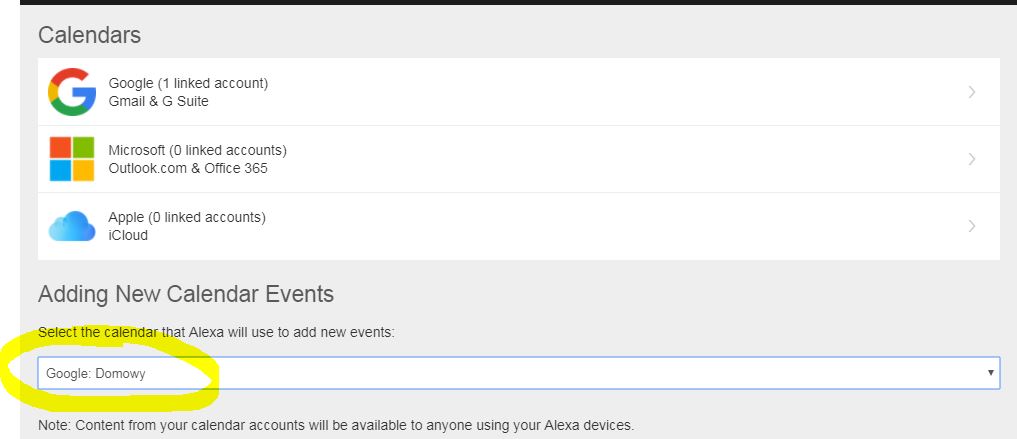Open the 'Google: Domowy' calendar dropdown
The height and width of the screenshot is (439, 1017).
pyautogui.click(x=500, y=373)
